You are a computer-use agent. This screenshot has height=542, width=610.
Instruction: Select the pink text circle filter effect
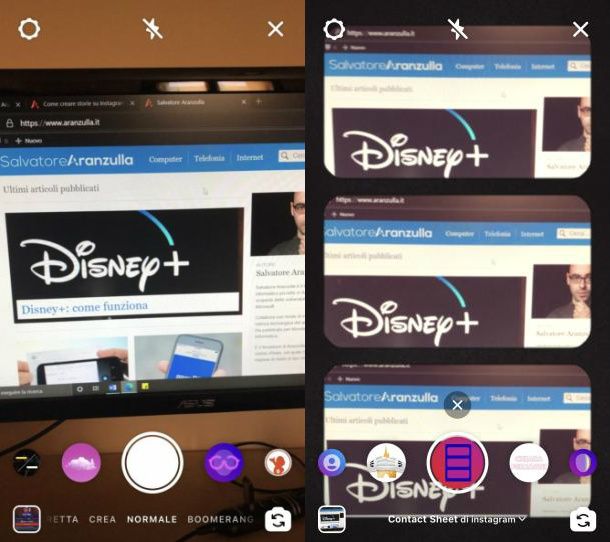tap(529, 463)
